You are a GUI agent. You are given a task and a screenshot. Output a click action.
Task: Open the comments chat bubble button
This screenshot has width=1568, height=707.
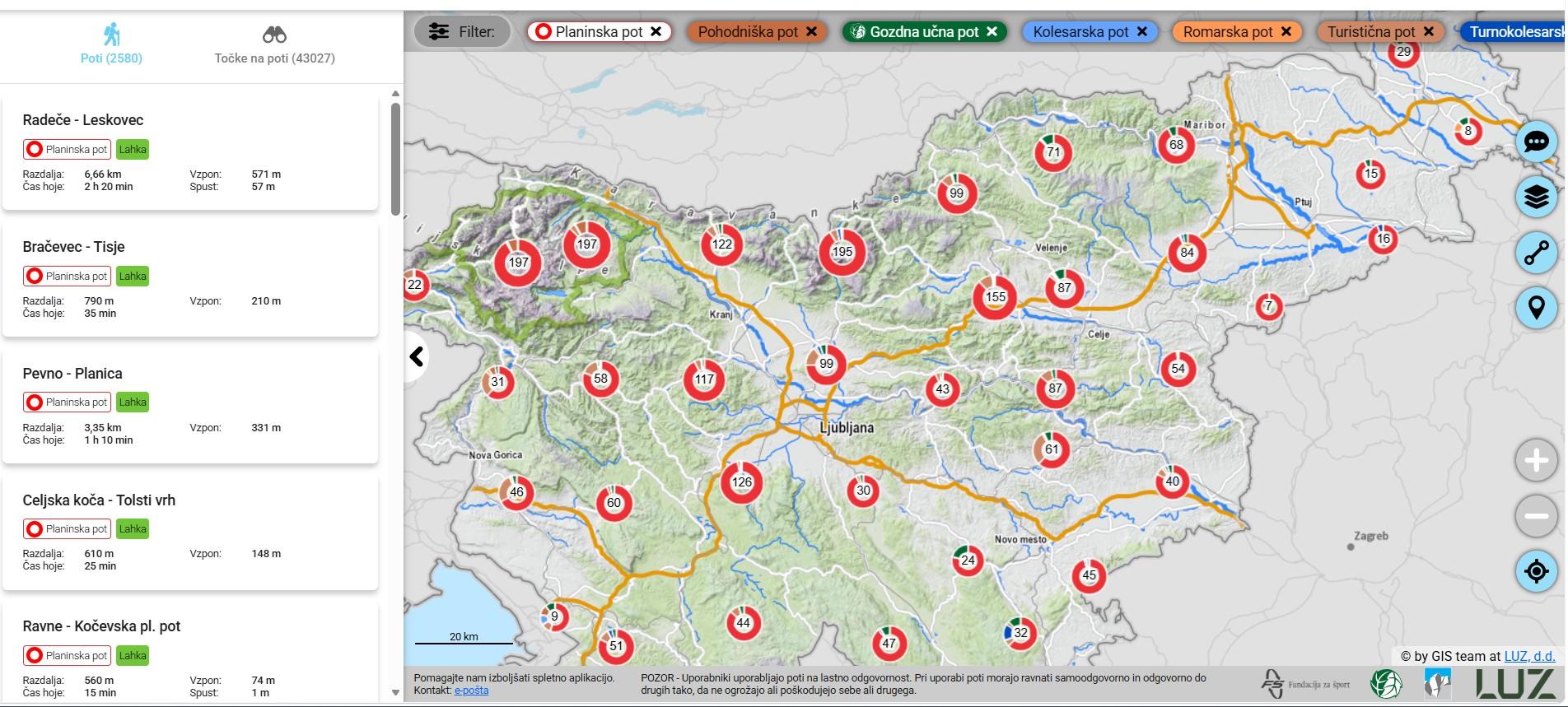coord(1536,142)
